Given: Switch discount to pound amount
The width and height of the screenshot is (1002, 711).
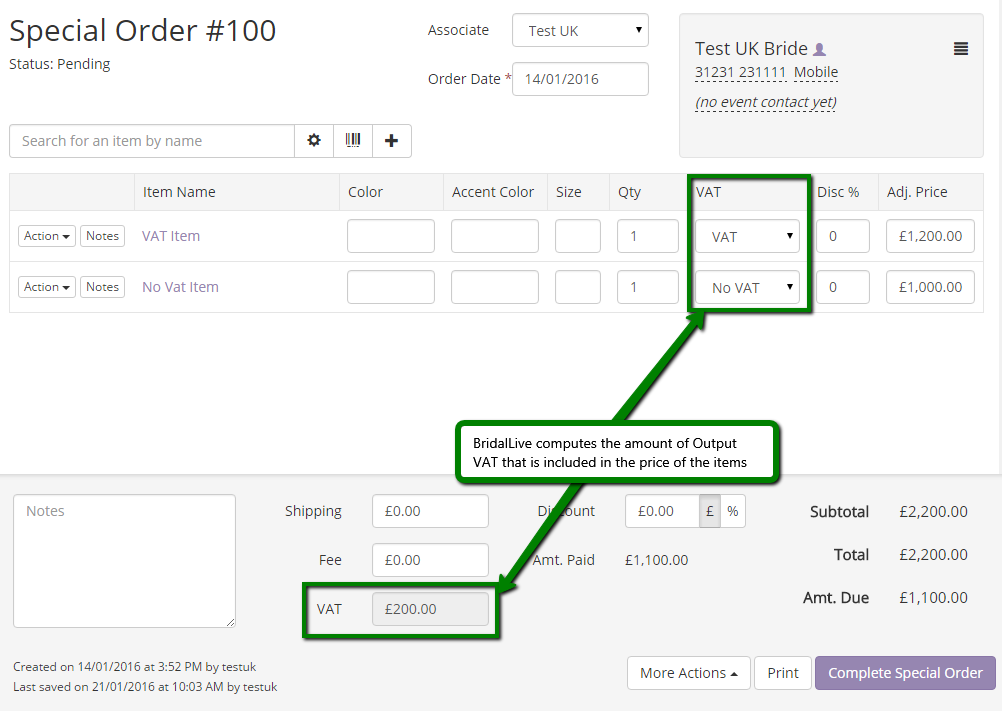Looking at the screenshot, I should pyautogui.click(x=709, y=511).
